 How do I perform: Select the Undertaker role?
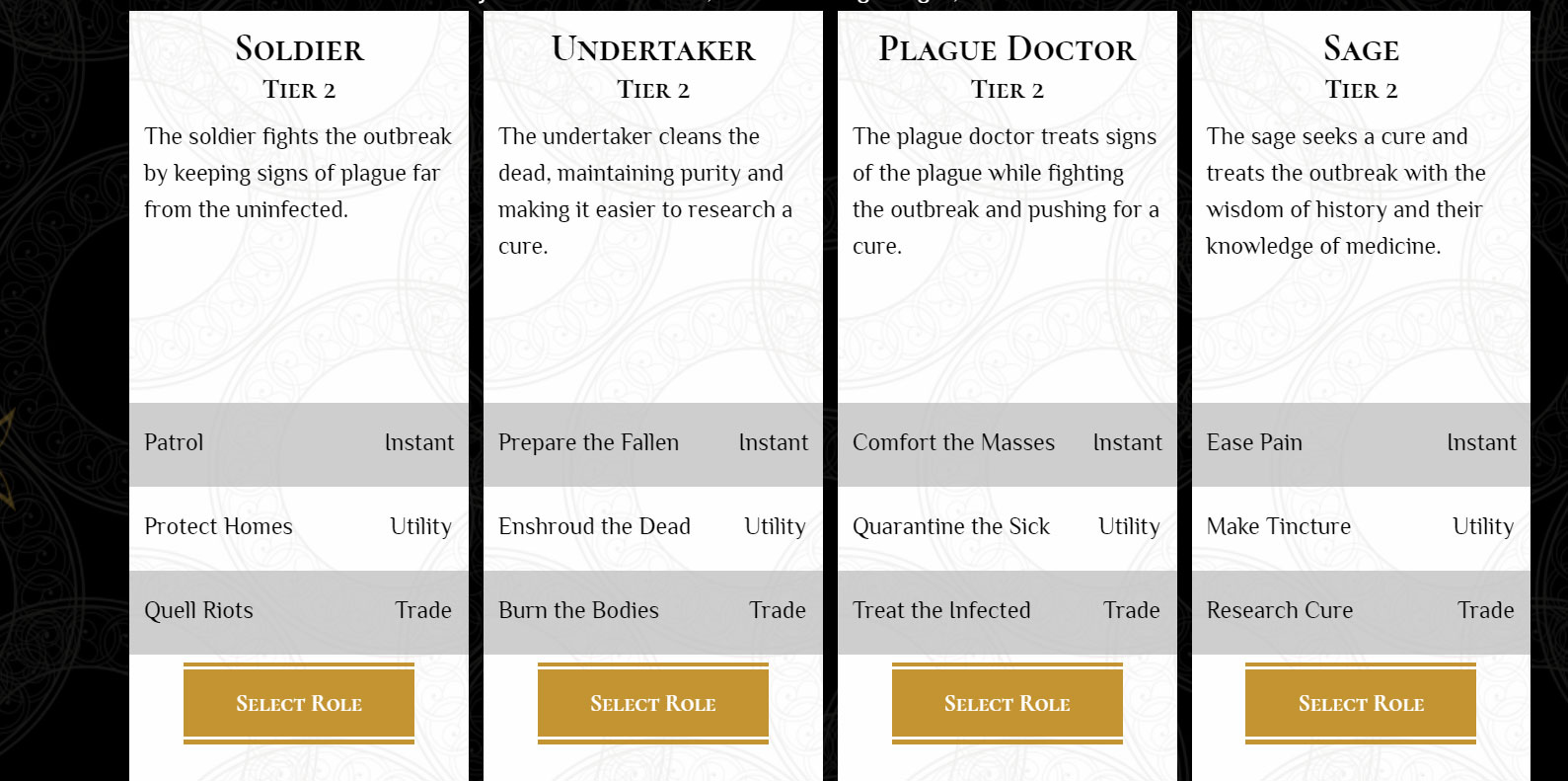point(653,703)
